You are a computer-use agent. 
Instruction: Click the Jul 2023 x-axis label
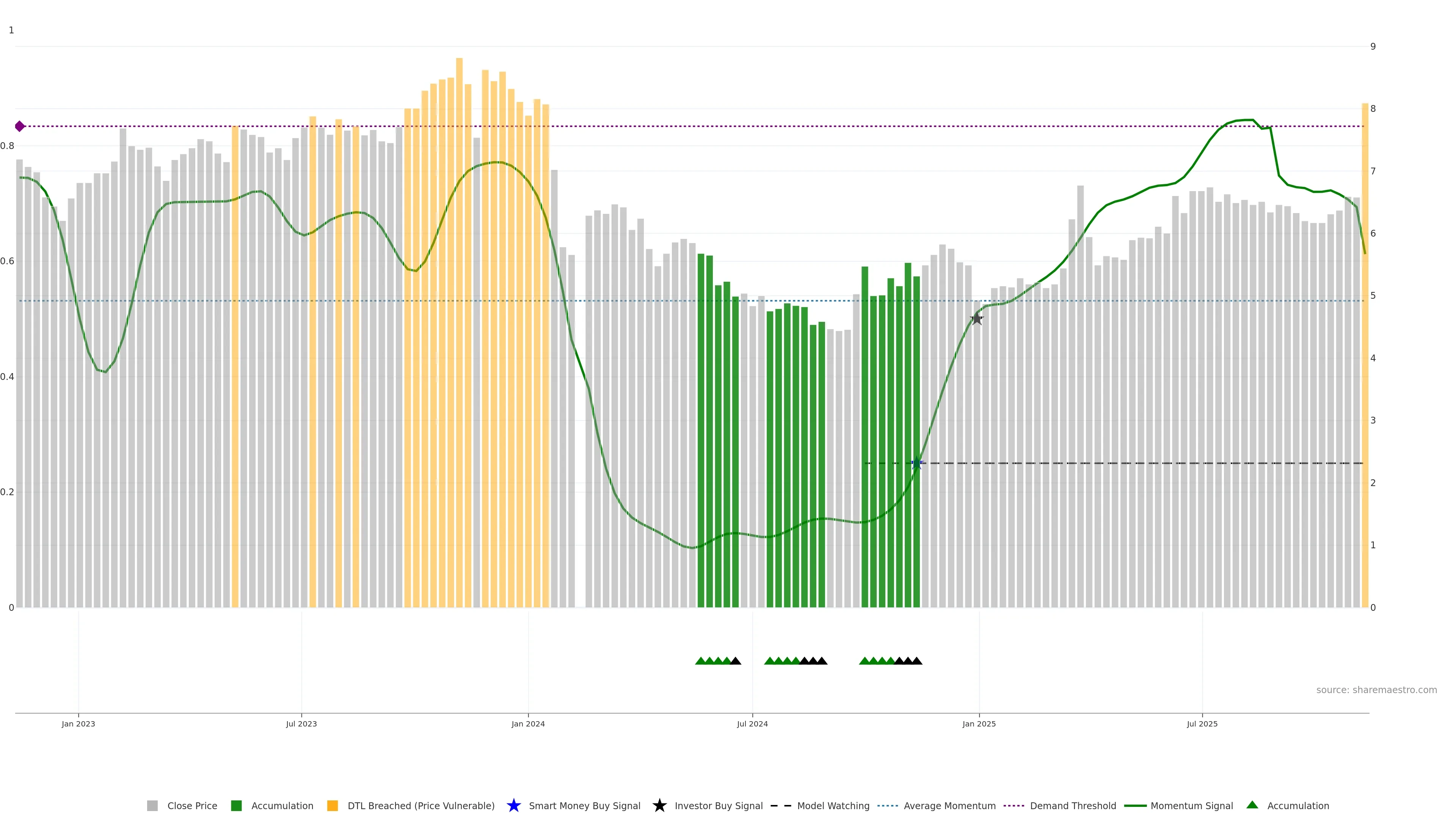pyautogui.click(x=301, y=723)
